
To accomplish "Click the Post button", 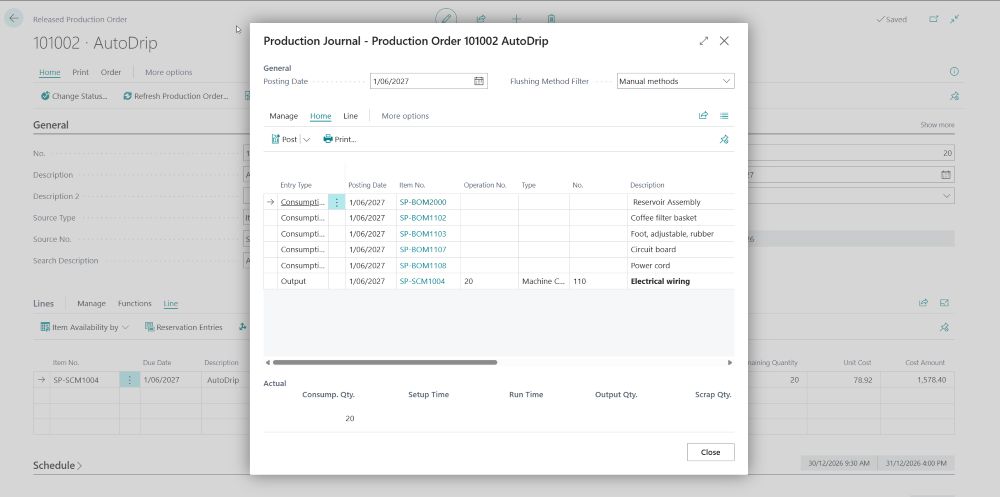I will 284,139.
